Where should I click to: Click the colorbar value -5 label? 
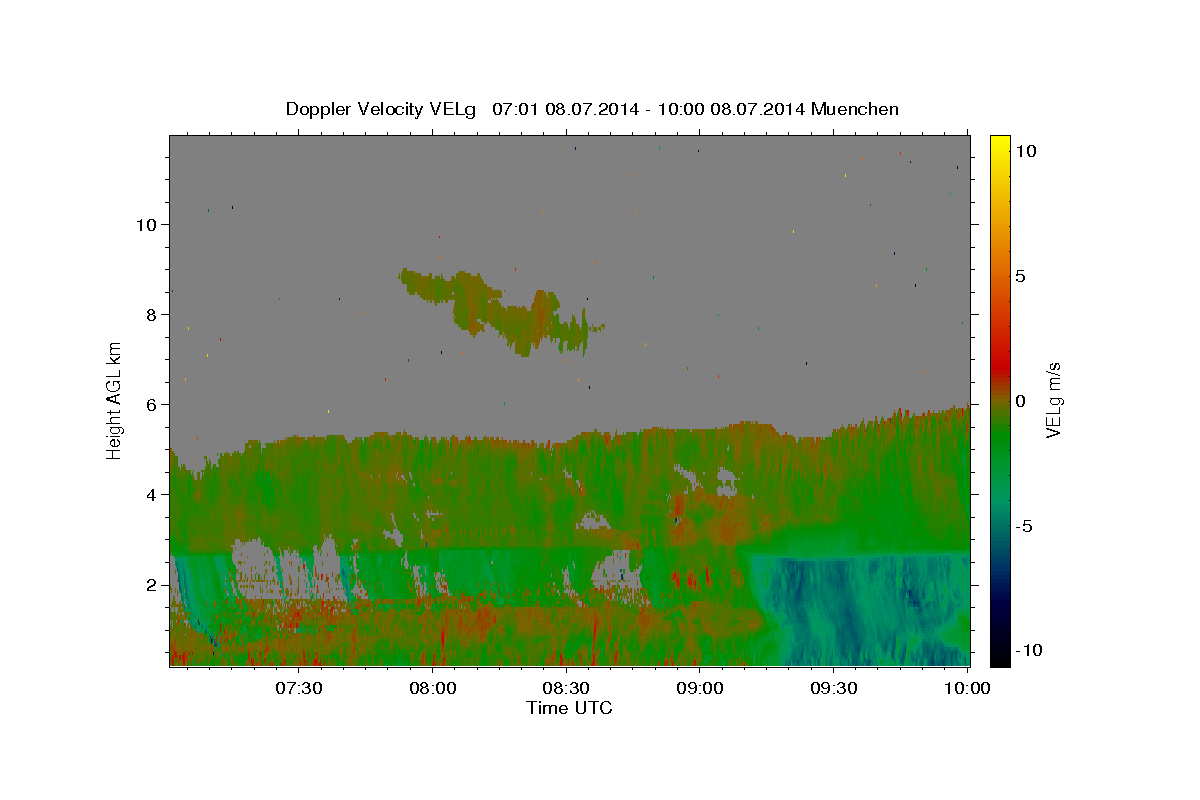click(x=1025, y=526)
